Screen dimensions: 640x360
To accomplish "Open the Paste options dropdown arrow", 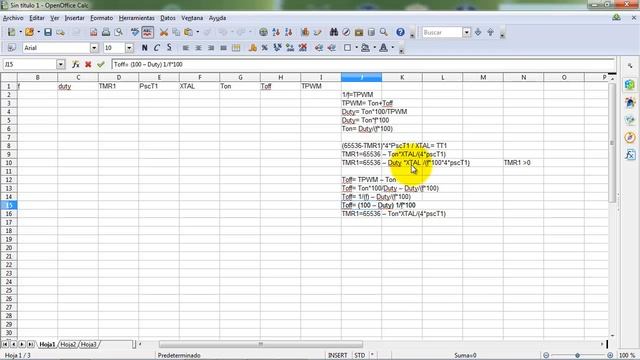I will 198,32.
